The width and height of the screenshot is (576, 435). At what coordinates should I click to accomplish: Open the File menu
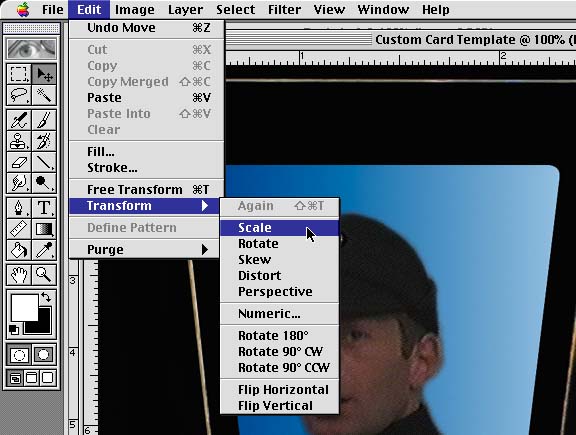[x=53, y=10]
